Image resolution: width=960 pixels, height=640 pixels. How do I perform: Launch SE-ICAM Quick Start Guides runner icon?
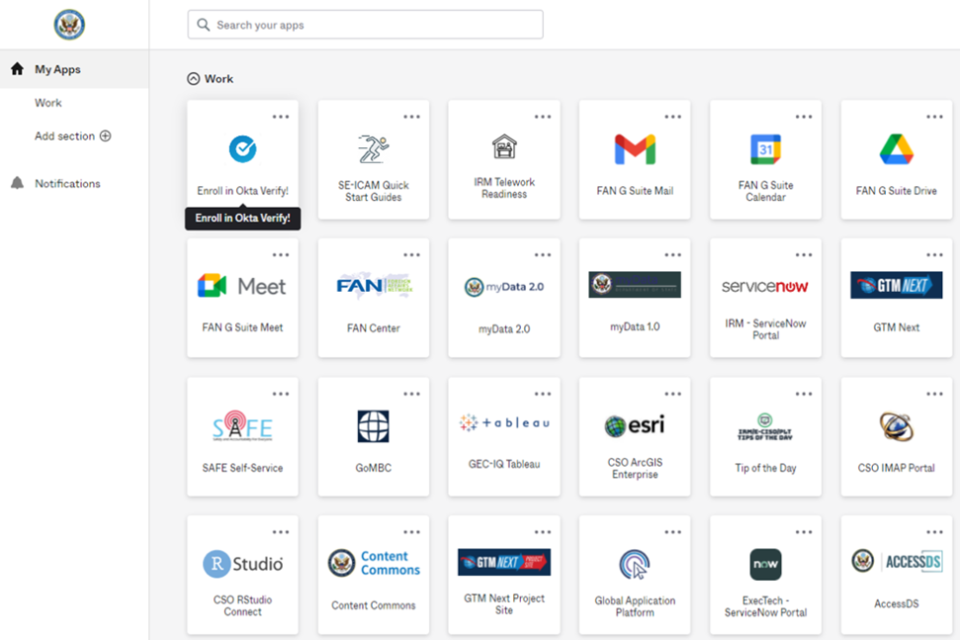tap(373, 149)
